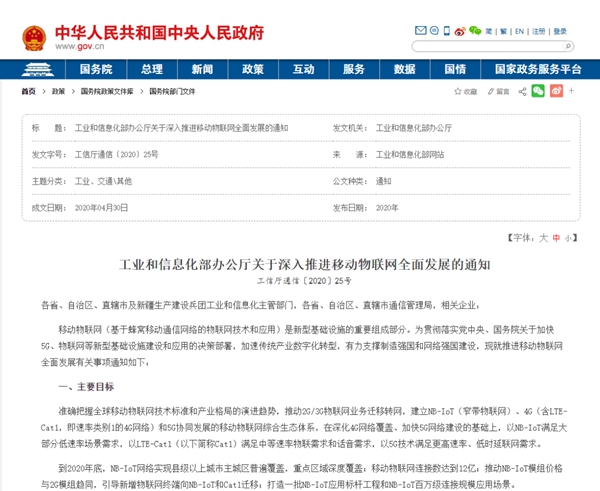Switch to traditional Chinese 繁
Viewport: 600px width, 491px height.
point(503,31)
